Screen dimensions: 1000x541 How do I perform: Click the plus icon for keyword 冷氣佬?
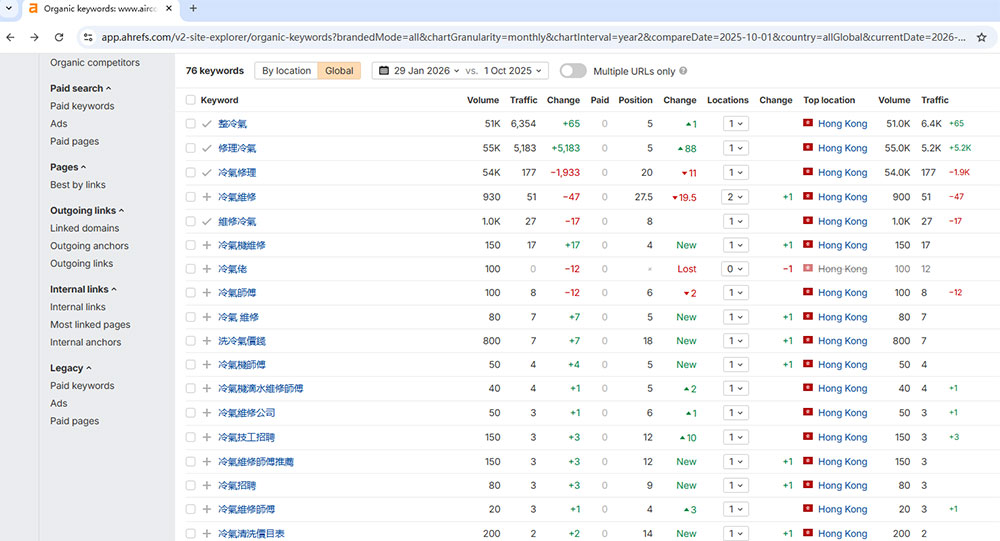click(207, 269)
